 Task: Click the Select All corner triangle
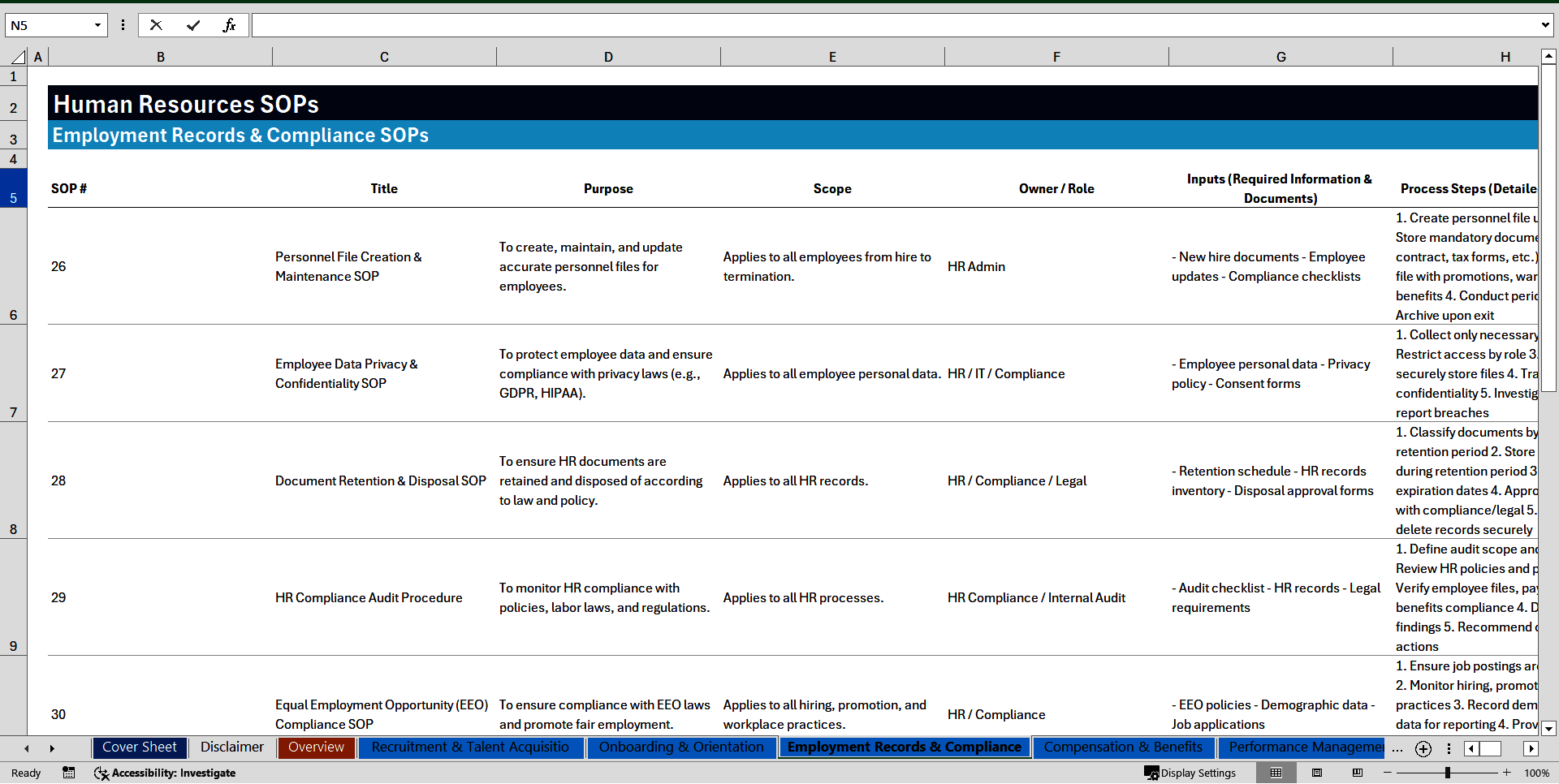[18, 57]
